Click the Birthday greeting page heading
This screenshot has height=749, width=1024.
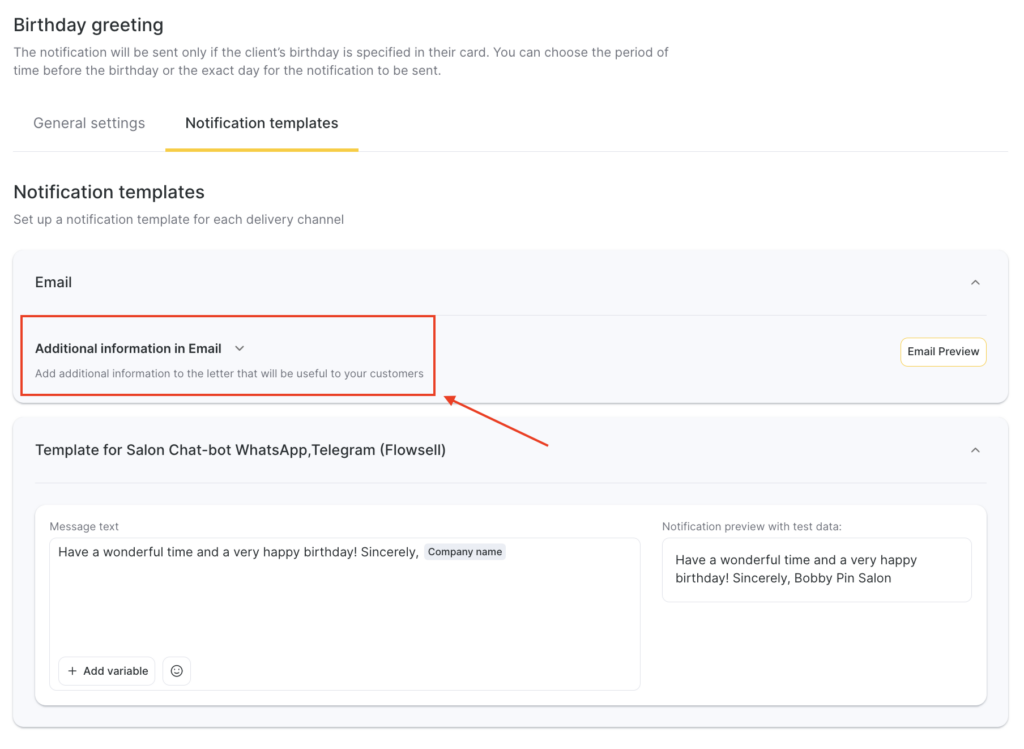(88, 25)
